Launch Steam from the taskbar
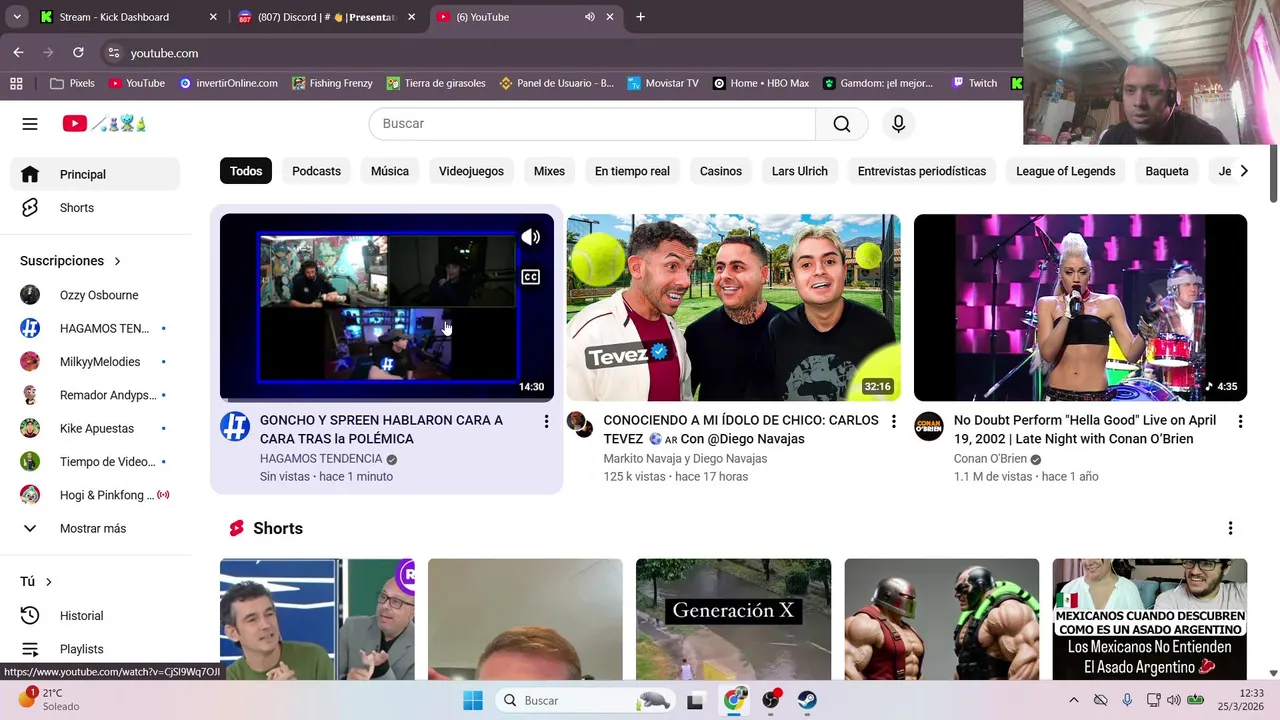Screen dimensions: 1280x720 806,700
